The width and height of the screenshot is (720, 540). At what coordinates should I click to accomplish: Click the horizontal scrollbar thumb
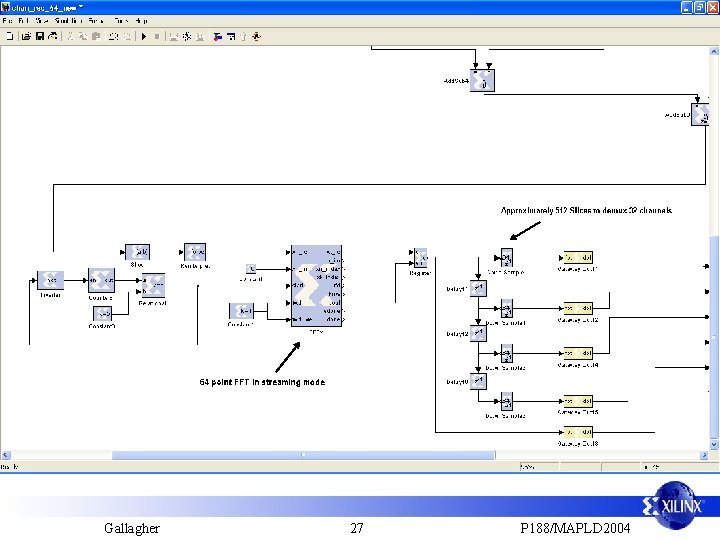tap(304, 455)
